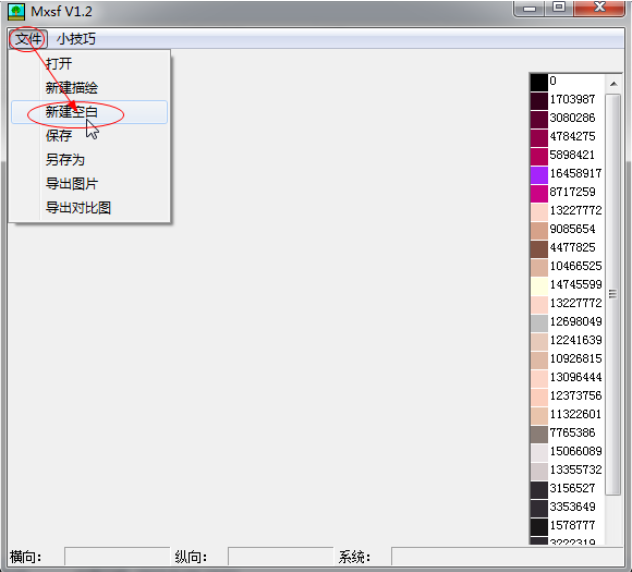Click the Mxsf app icon in title bar
The image size is (632, 572).
[16, 11]
